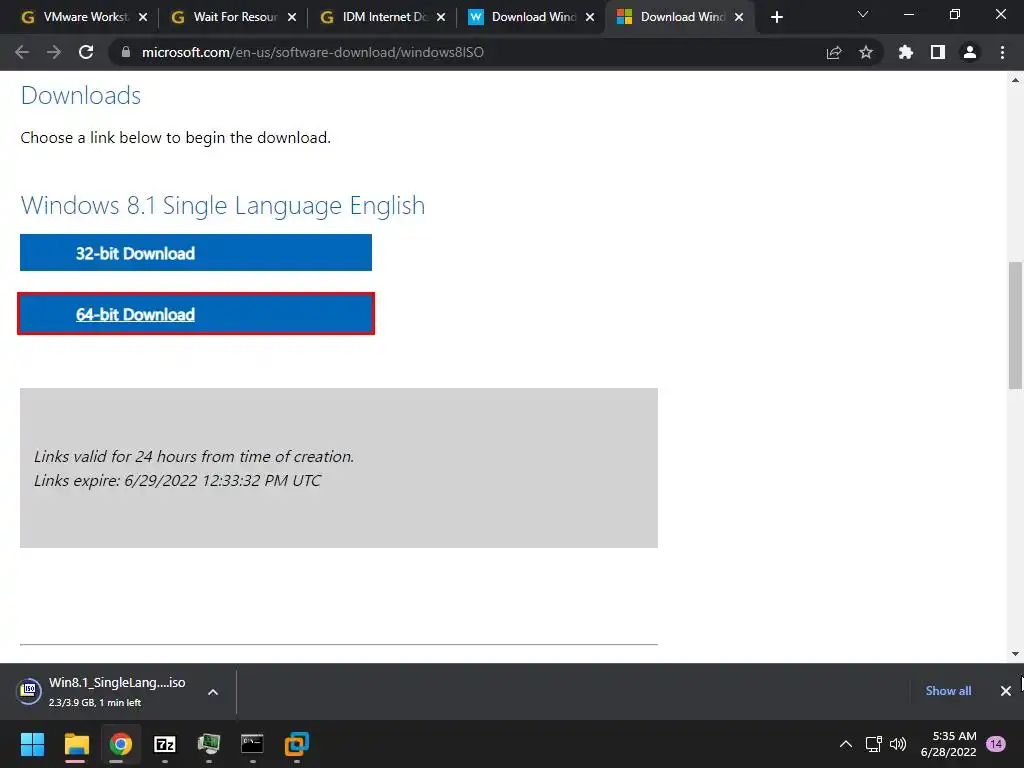Close the active Microsoft download tab

(739, 18)
